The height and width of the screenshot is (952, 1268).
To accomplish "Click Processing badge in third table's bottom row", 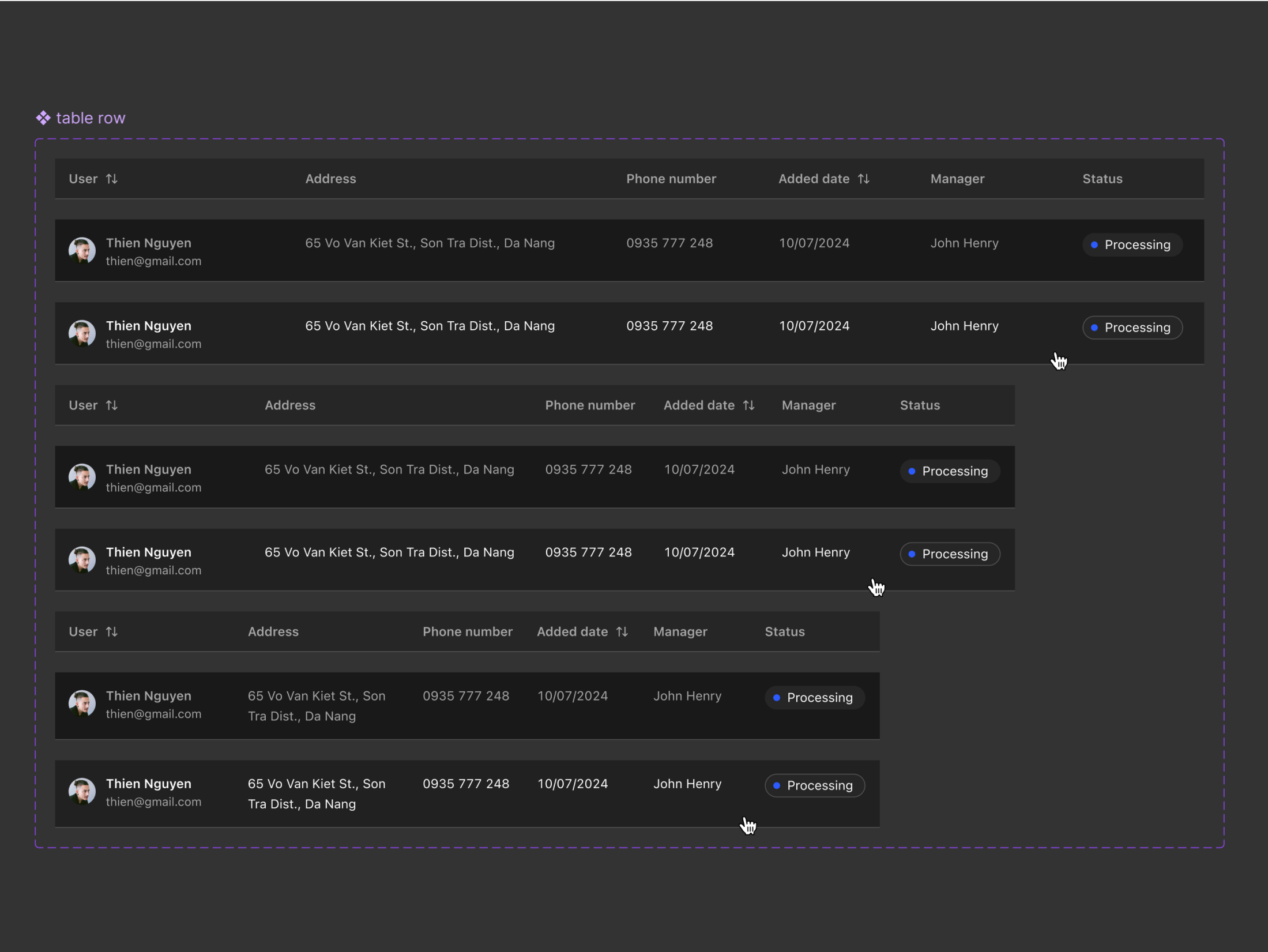I will pos(814,785).
